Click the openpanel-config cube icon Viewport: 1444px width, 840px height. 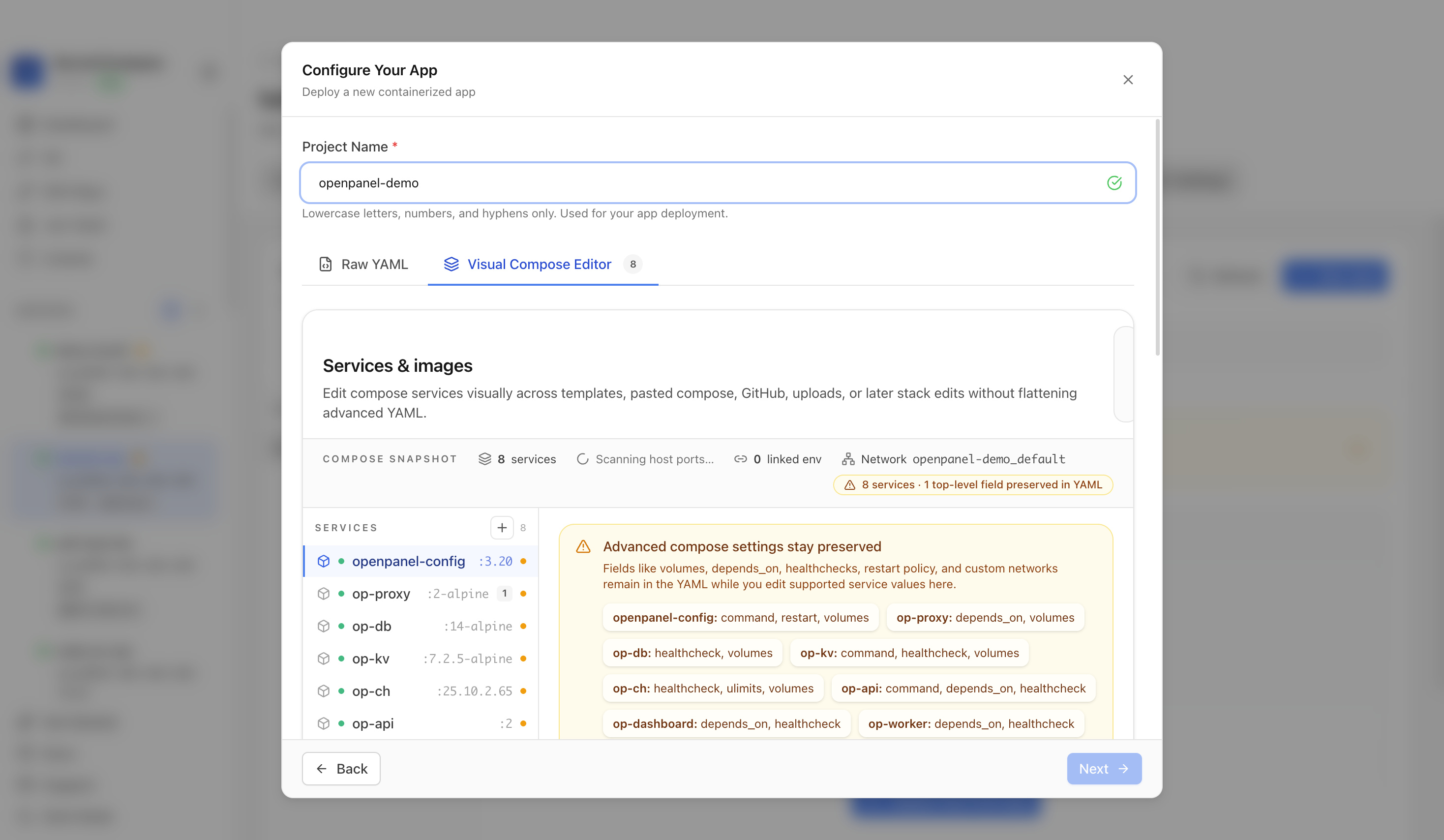323,561
